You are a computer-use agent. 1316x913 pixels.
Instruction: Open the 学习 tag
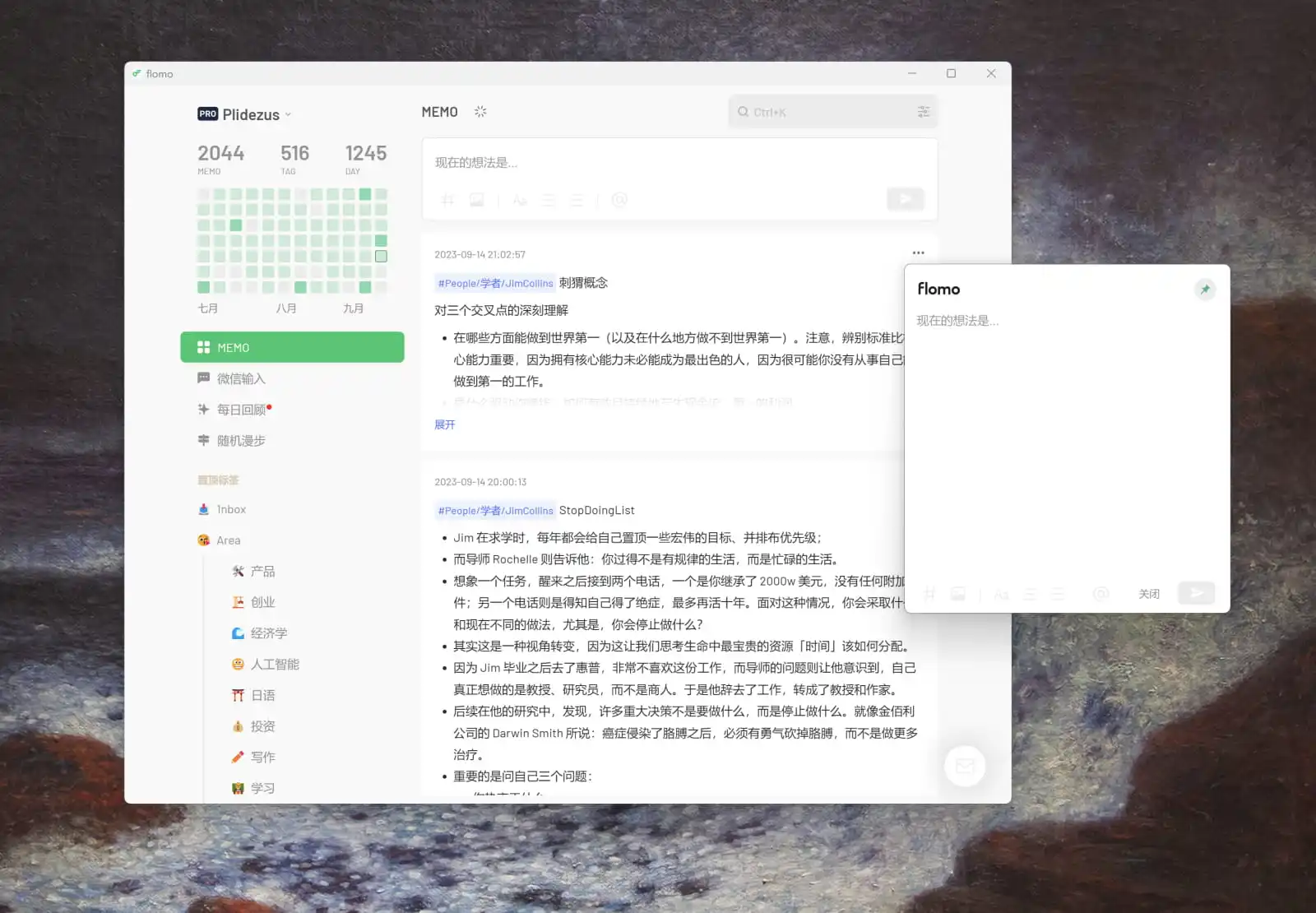[253, 788]
